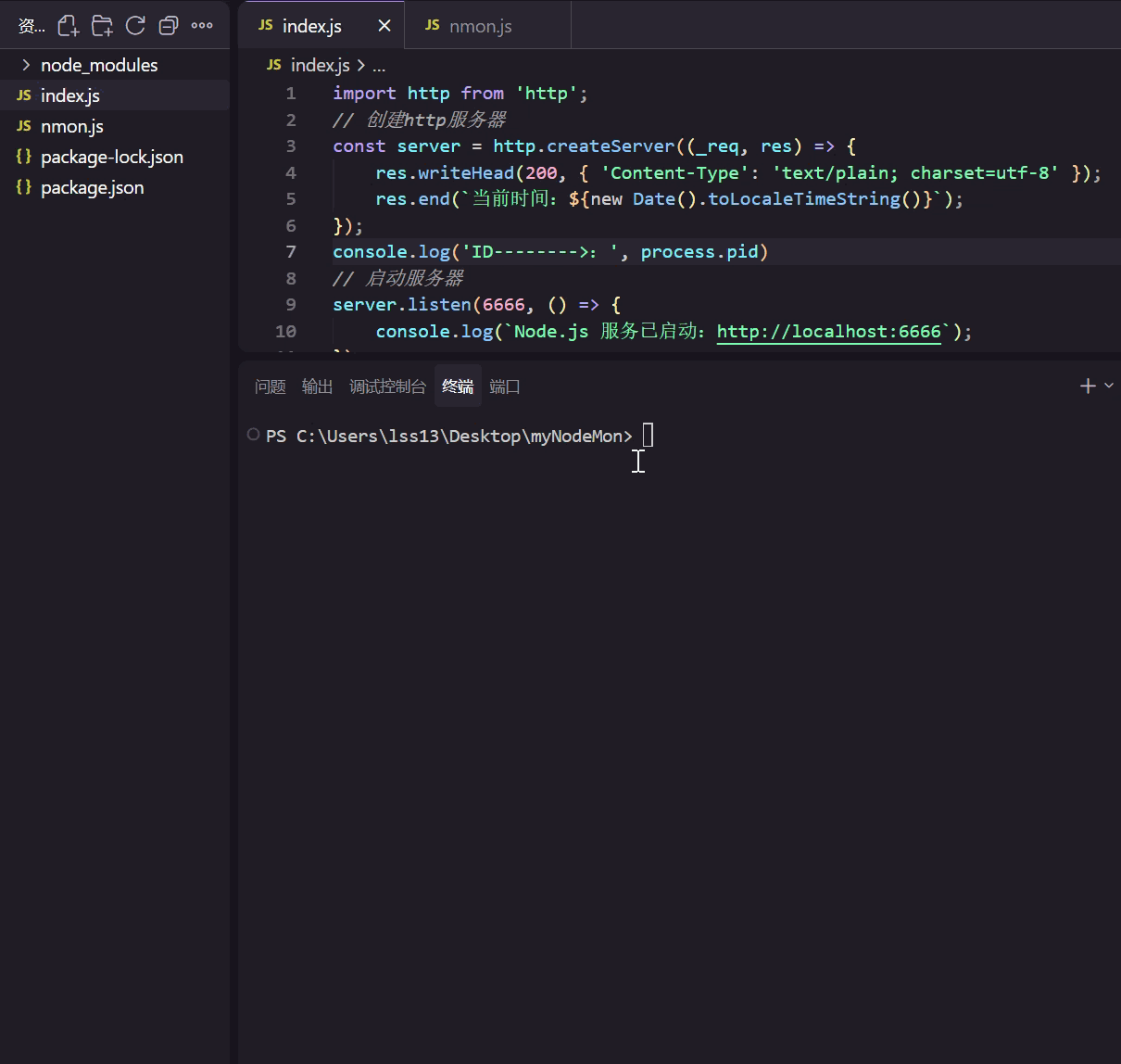The height and width of the screenshot is (1064, 1121).
Task: Open the 问题 (Problems) panel tab
Action: (x=271, y=386)
